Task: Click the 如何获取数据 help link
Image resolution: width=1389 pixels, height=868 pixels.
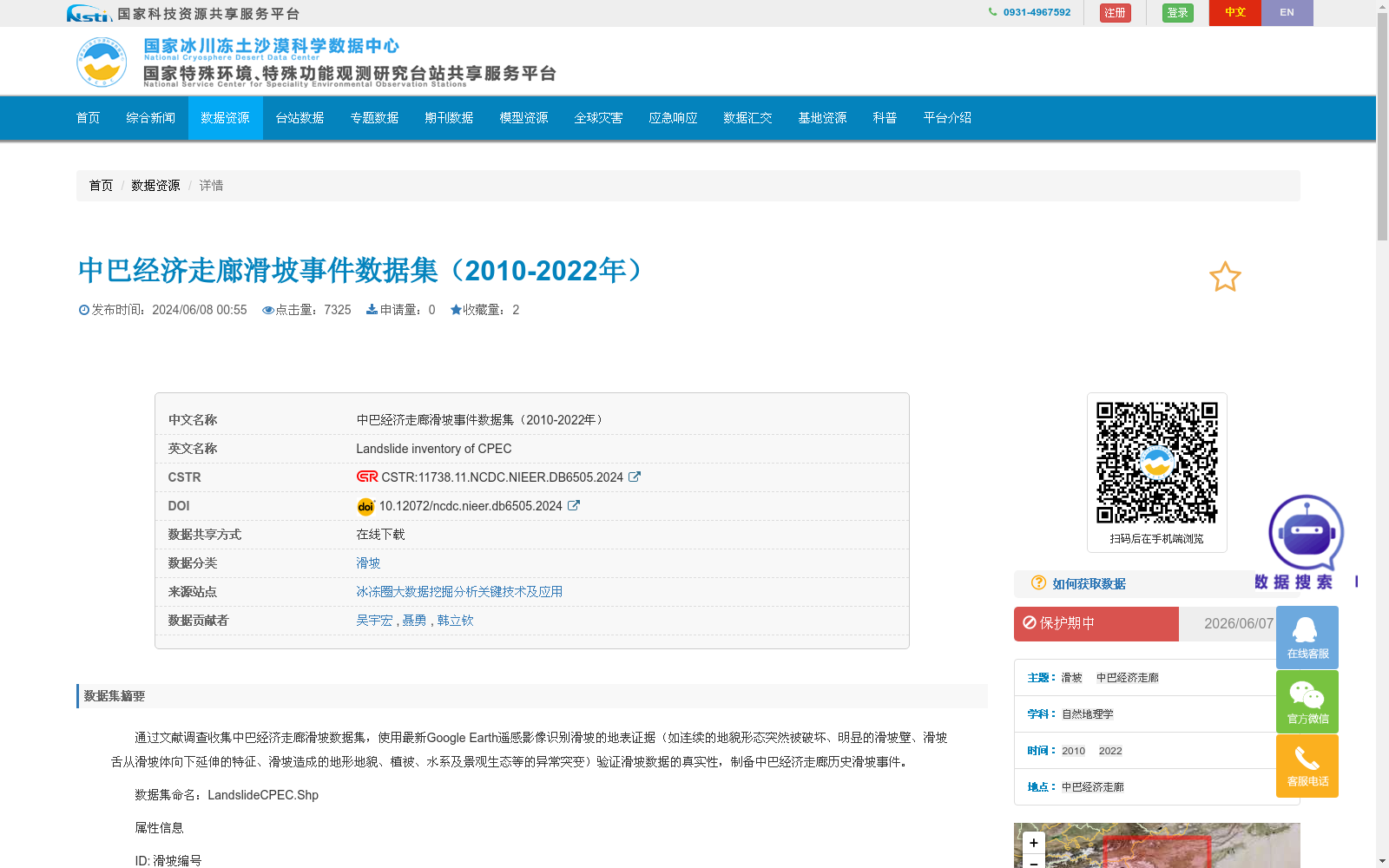Action: tap(1089, 584)
